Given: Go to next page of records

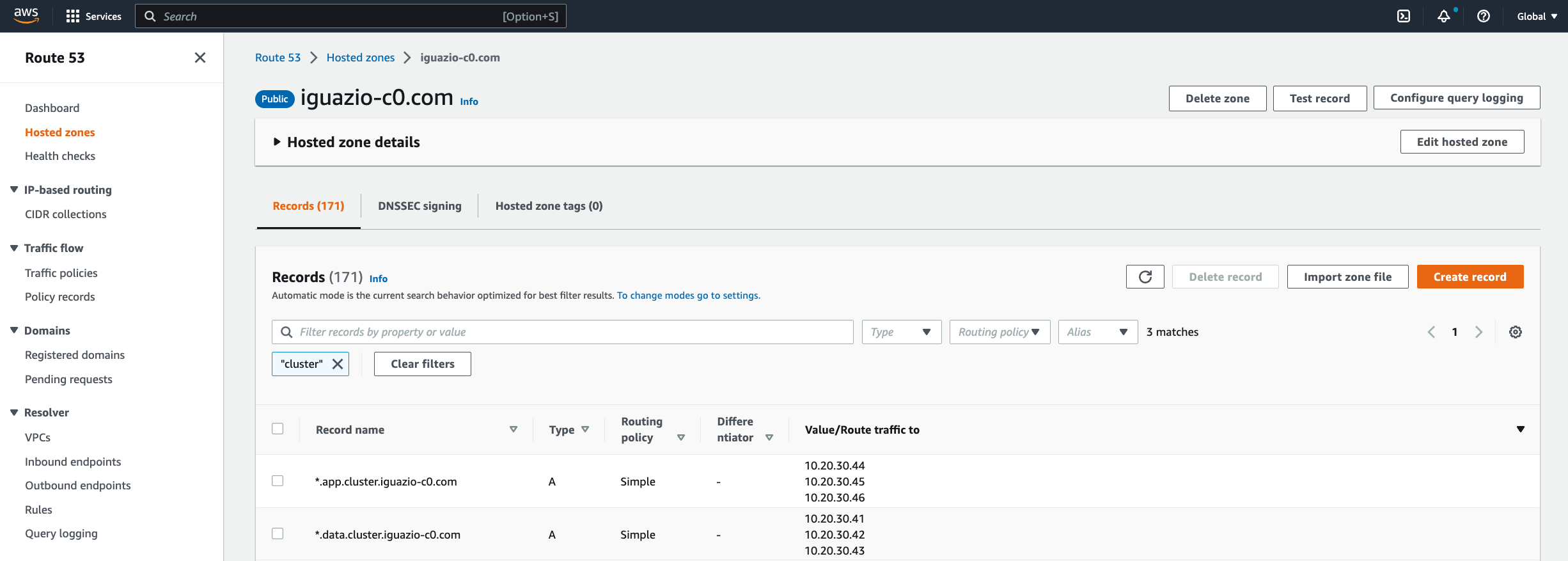Looking at the screenshot, I should pos(1478,332).
